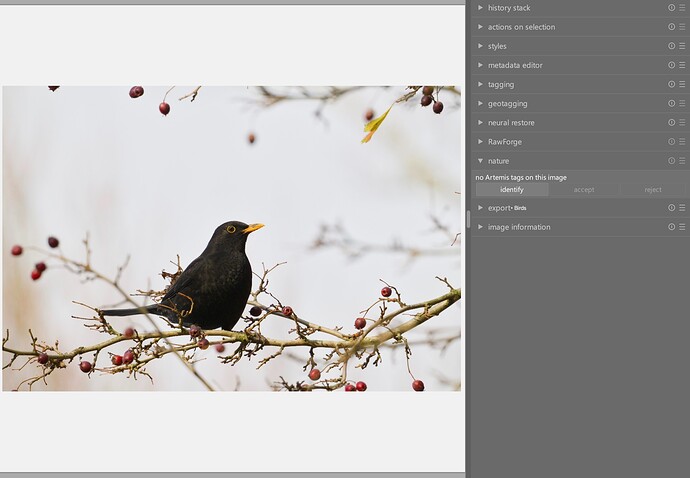Viewport: 690px width, 478px height.
Task: Click the 'Birds' preset label next to export
Action: point(520,208)
